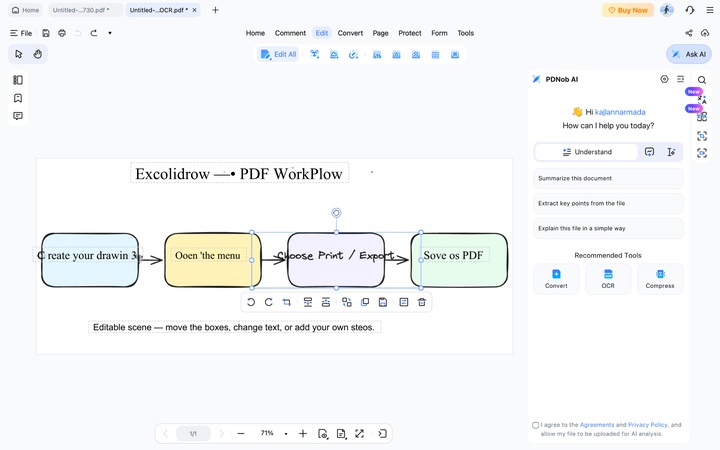Open a new tab with plus button

pos(215,10)
